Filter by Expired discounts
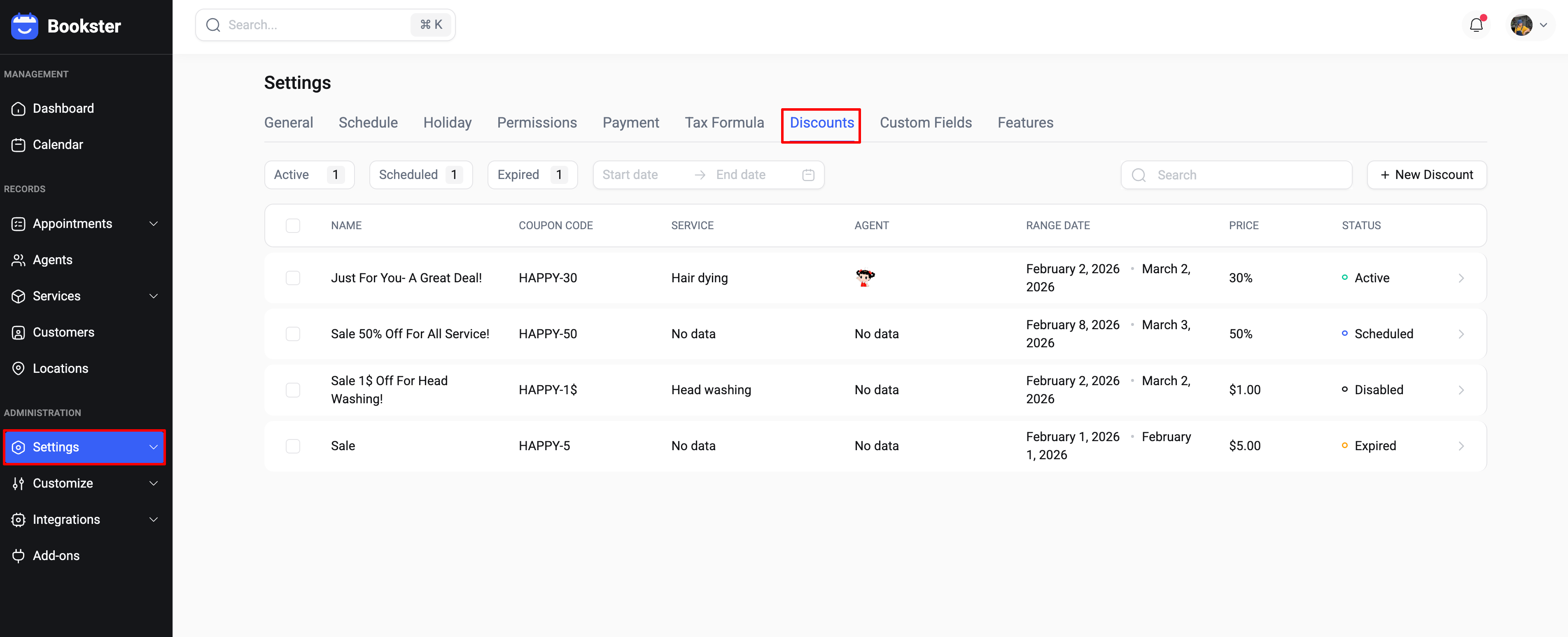 click(532, 175)
